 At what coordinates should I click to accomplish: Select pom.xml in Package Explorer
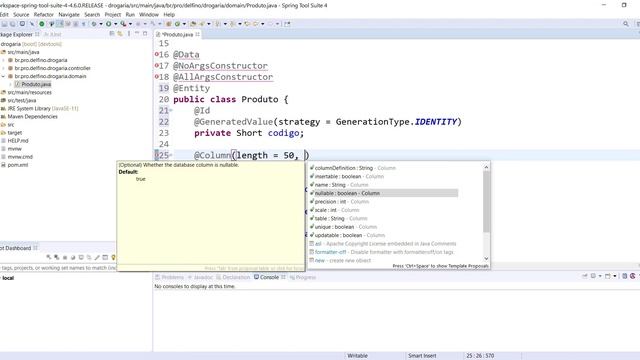point(18,165)
